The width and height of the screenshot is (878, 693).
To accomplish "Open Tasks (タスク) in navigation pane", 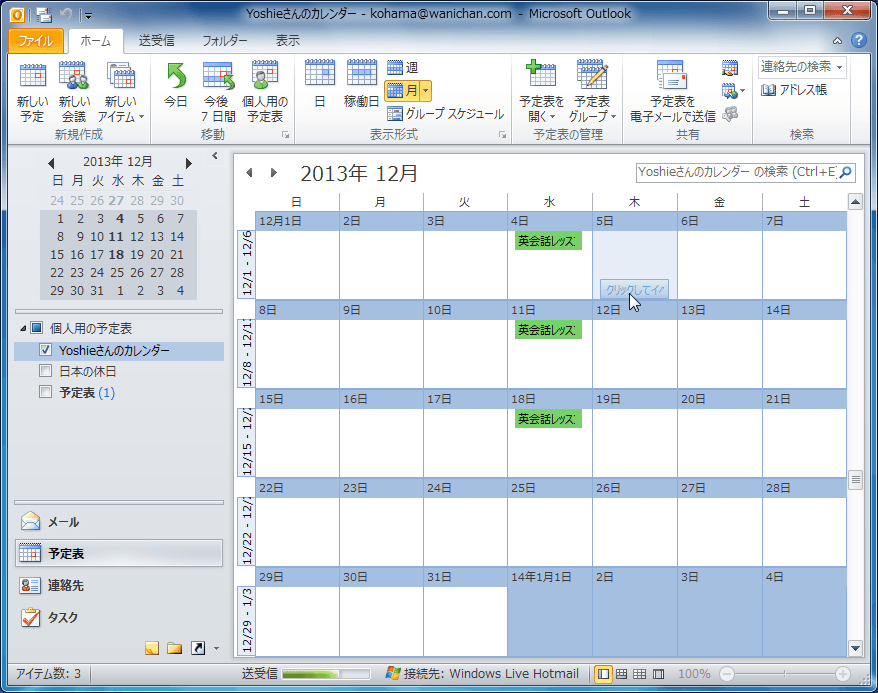I will tap(119, 617).
